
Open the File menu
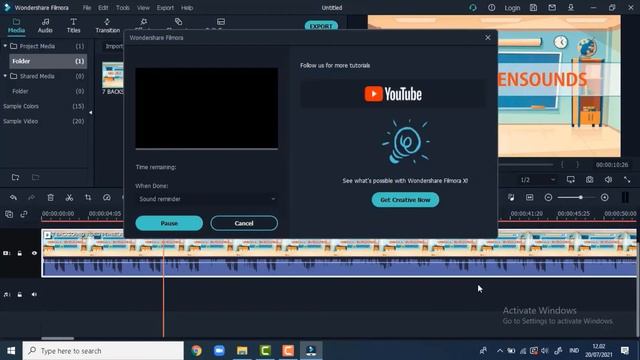[87, 8]
